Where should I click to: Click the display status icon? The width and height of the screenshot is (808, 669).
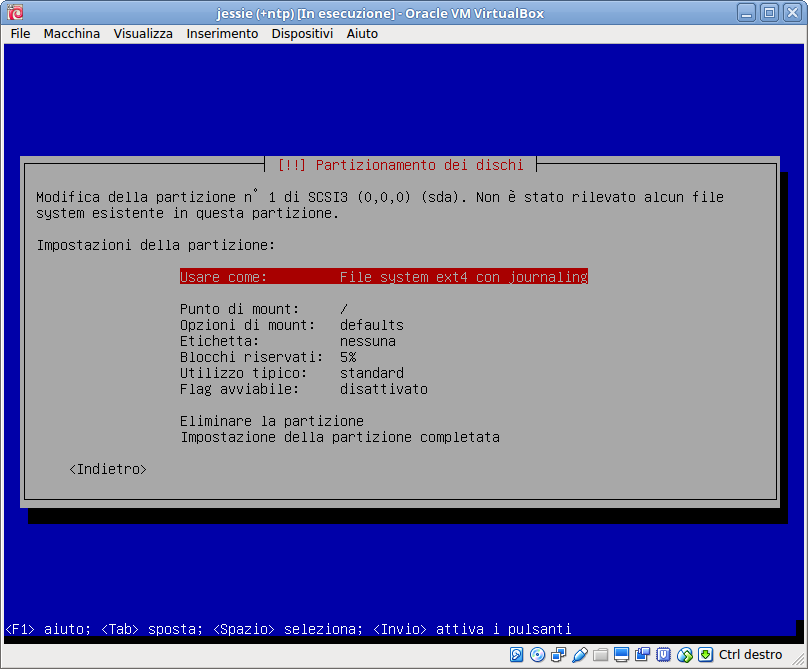[x=621, y=655]
